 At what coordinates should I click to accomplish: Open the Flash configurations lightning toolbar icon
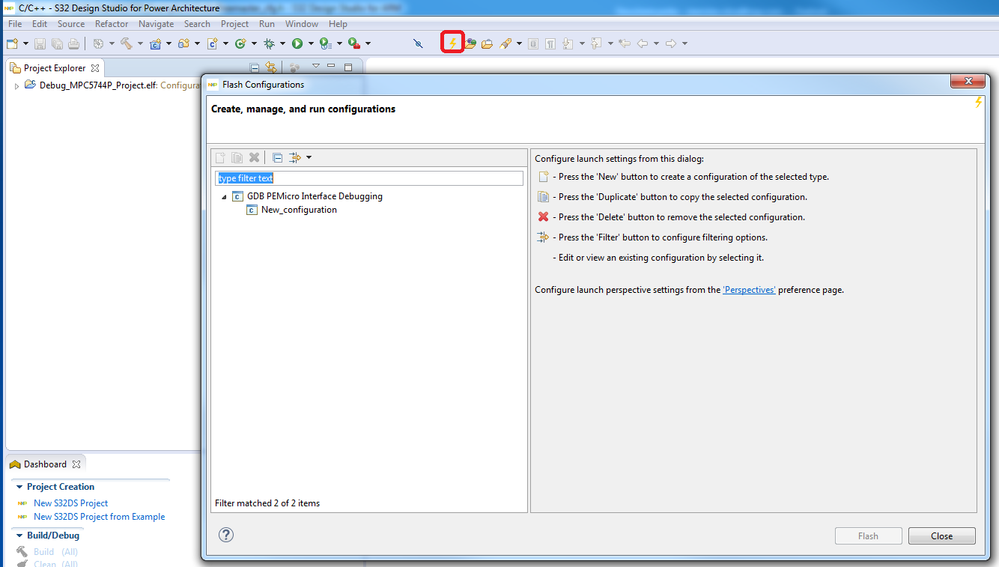(x=452, y=43)
